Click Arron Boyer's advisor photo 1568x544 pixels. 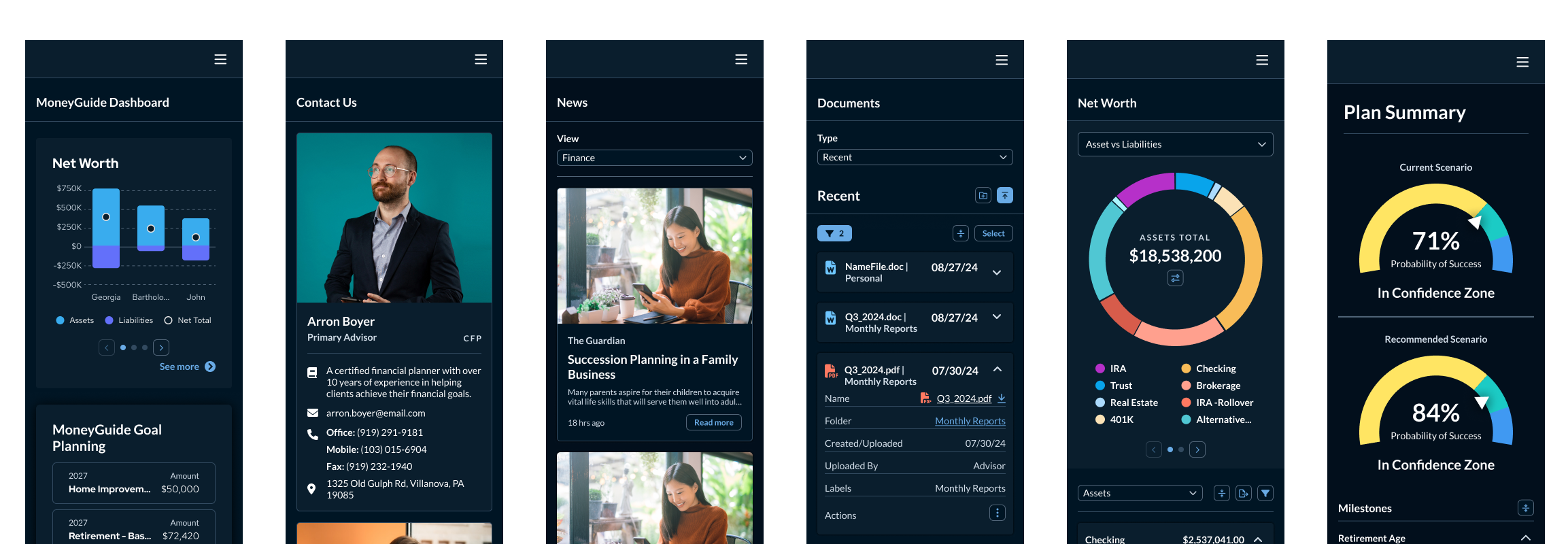pyautogui.click(x=394, y=218)
